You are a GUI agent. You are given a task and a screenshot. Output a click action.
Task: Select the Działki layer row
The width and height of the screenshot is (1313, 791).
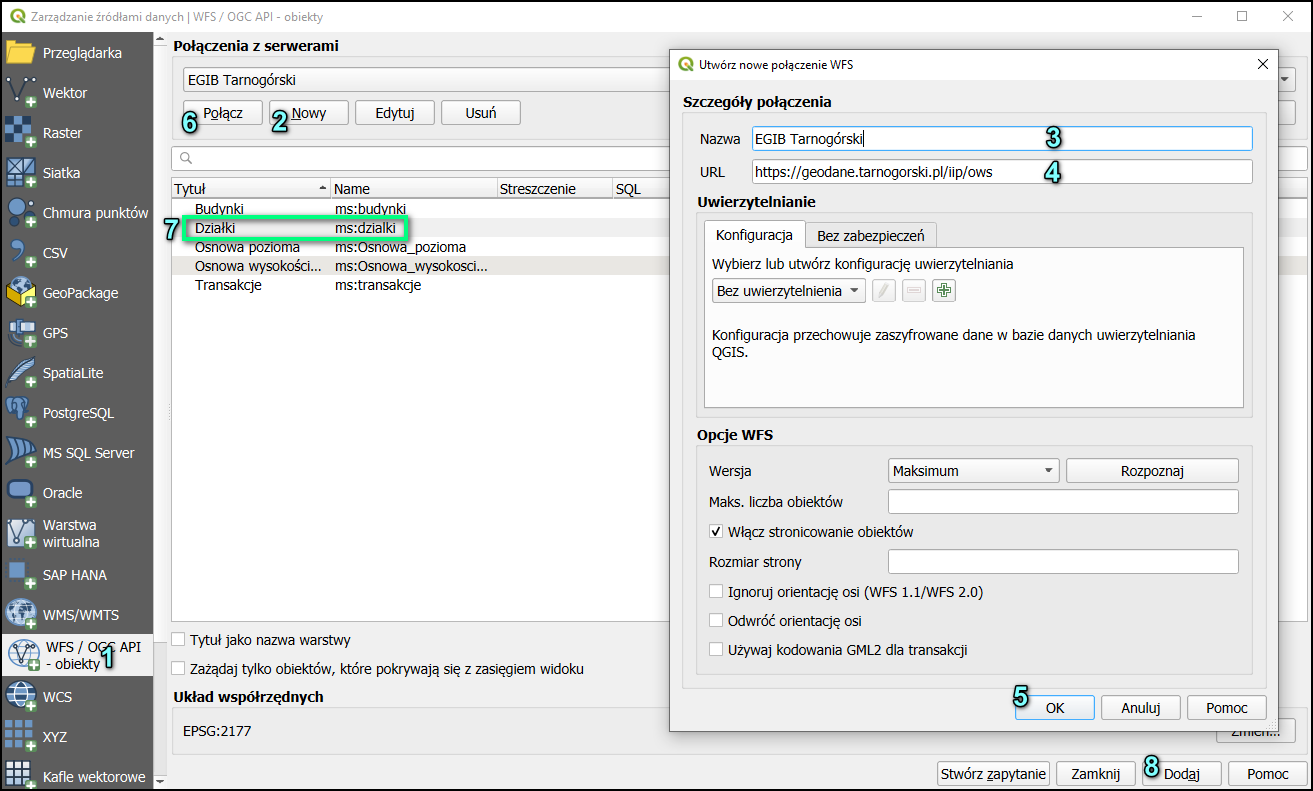(x=290, y=229)
